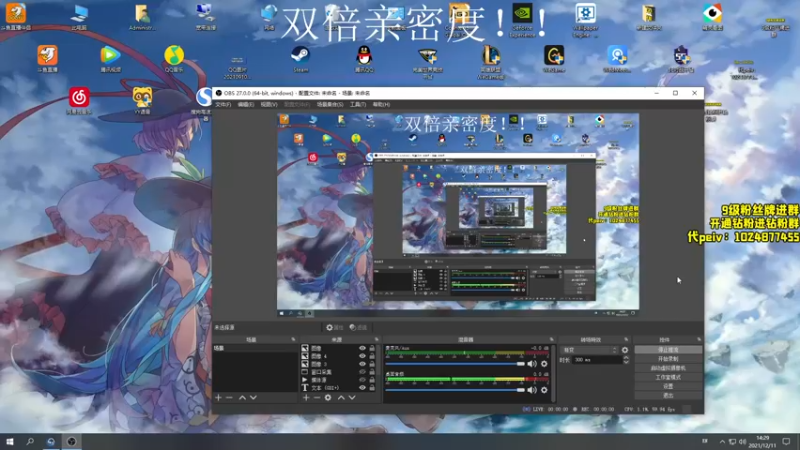Decrease transition duration with down arrow
The width and height of the screenshot is (800, 450).
[x=626, y=362]
